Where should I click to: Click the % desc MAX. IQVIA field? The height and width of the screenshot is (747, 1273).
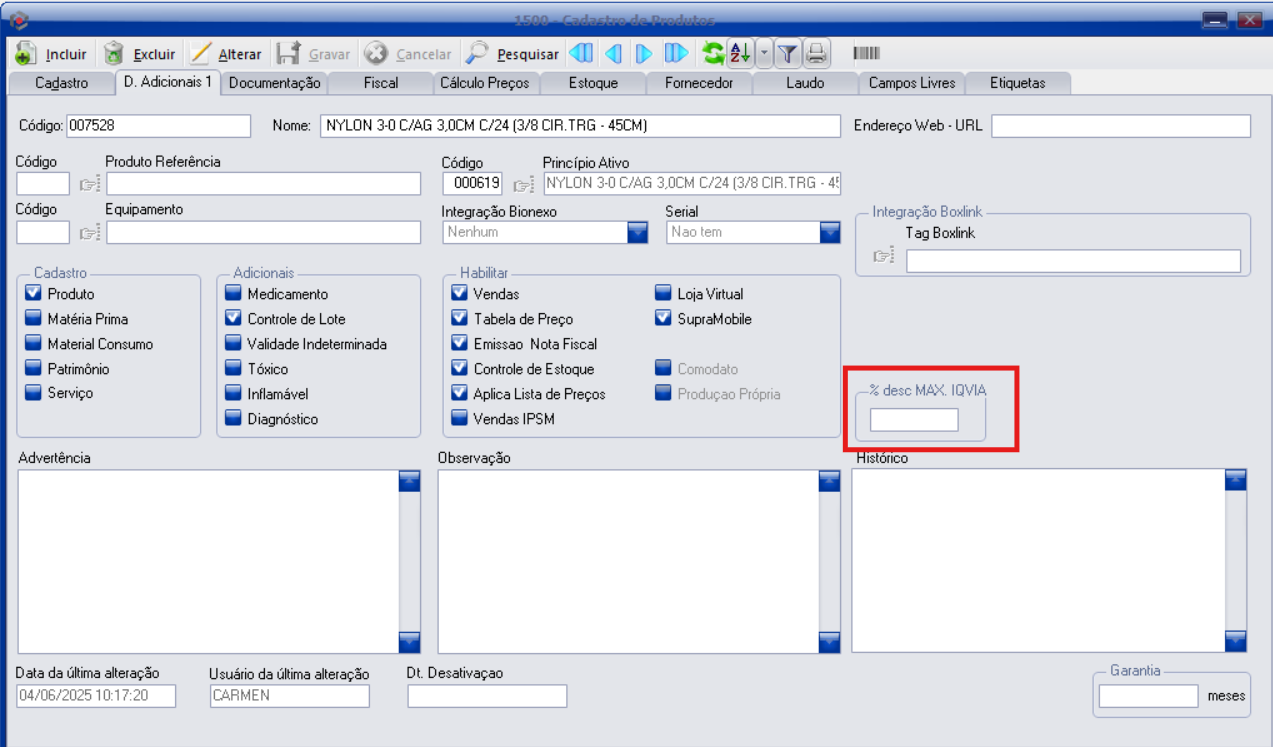point(914,420)
